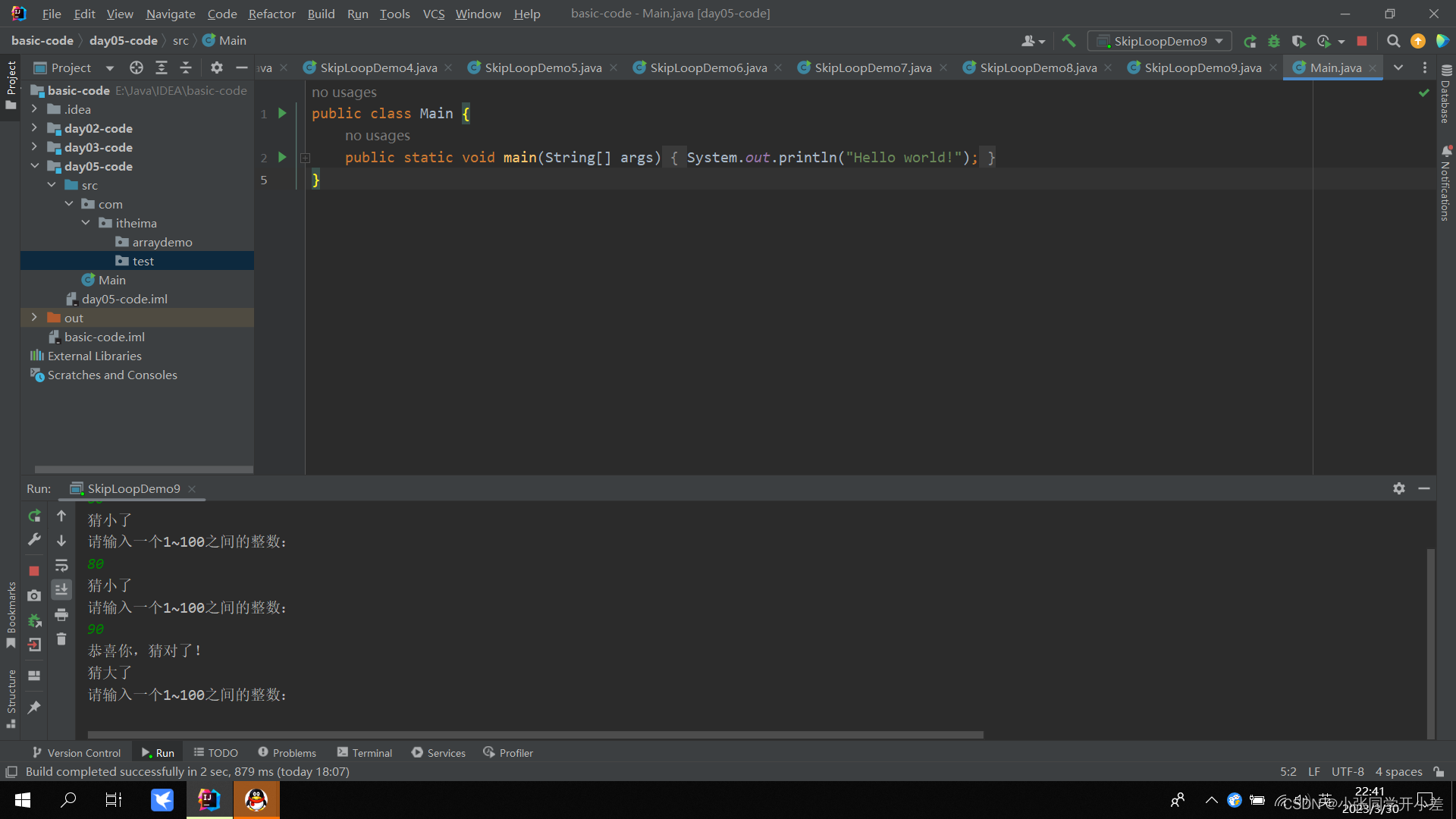The image size is (1456, 819).
Task: Open the Terminal tool window
Action: click(x=365, y=752)
